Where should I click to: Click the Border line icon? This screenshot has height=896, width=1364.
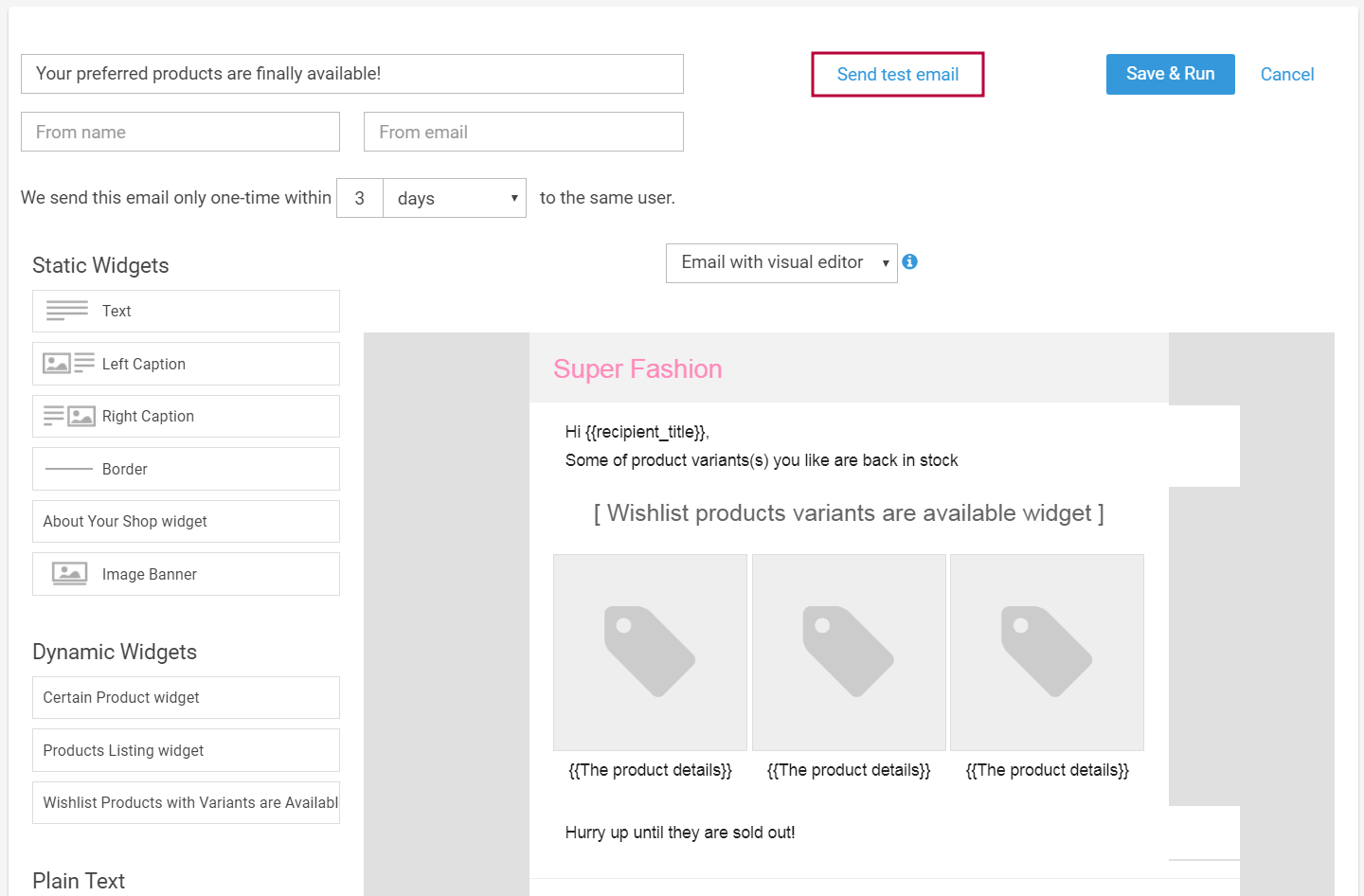point(69,469)
